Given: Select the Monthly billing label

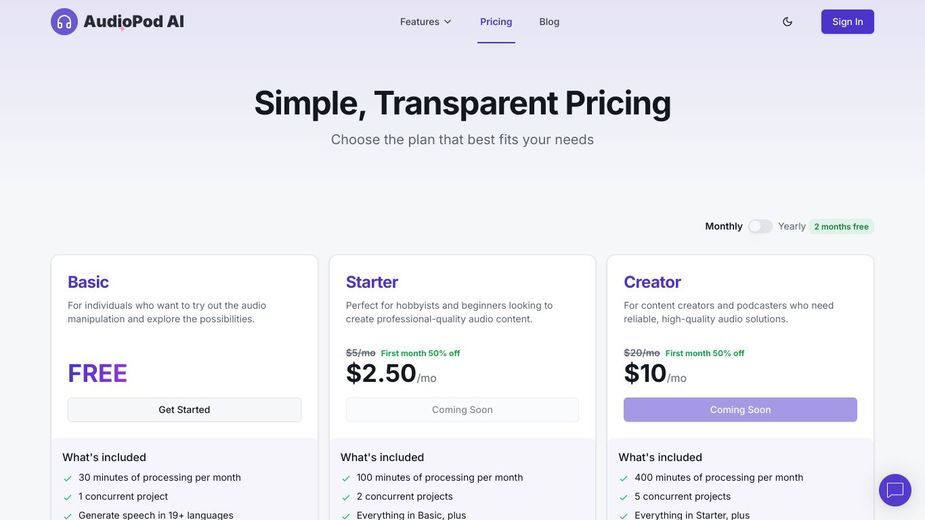Looking at the screenshot, I should pos(723,226).
